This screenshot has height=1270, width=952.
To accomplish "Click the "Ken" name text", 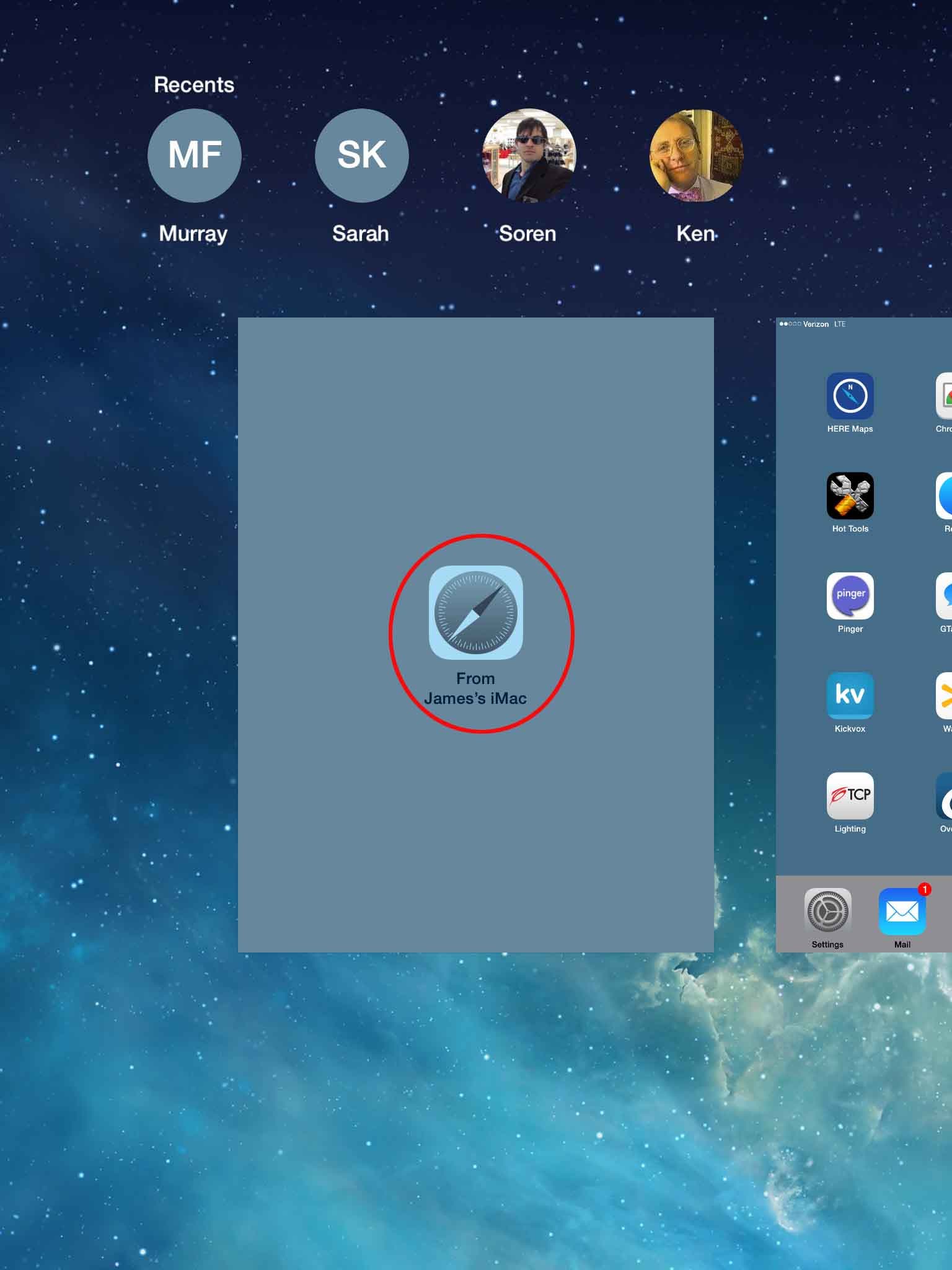I will (x=695, y=234).
